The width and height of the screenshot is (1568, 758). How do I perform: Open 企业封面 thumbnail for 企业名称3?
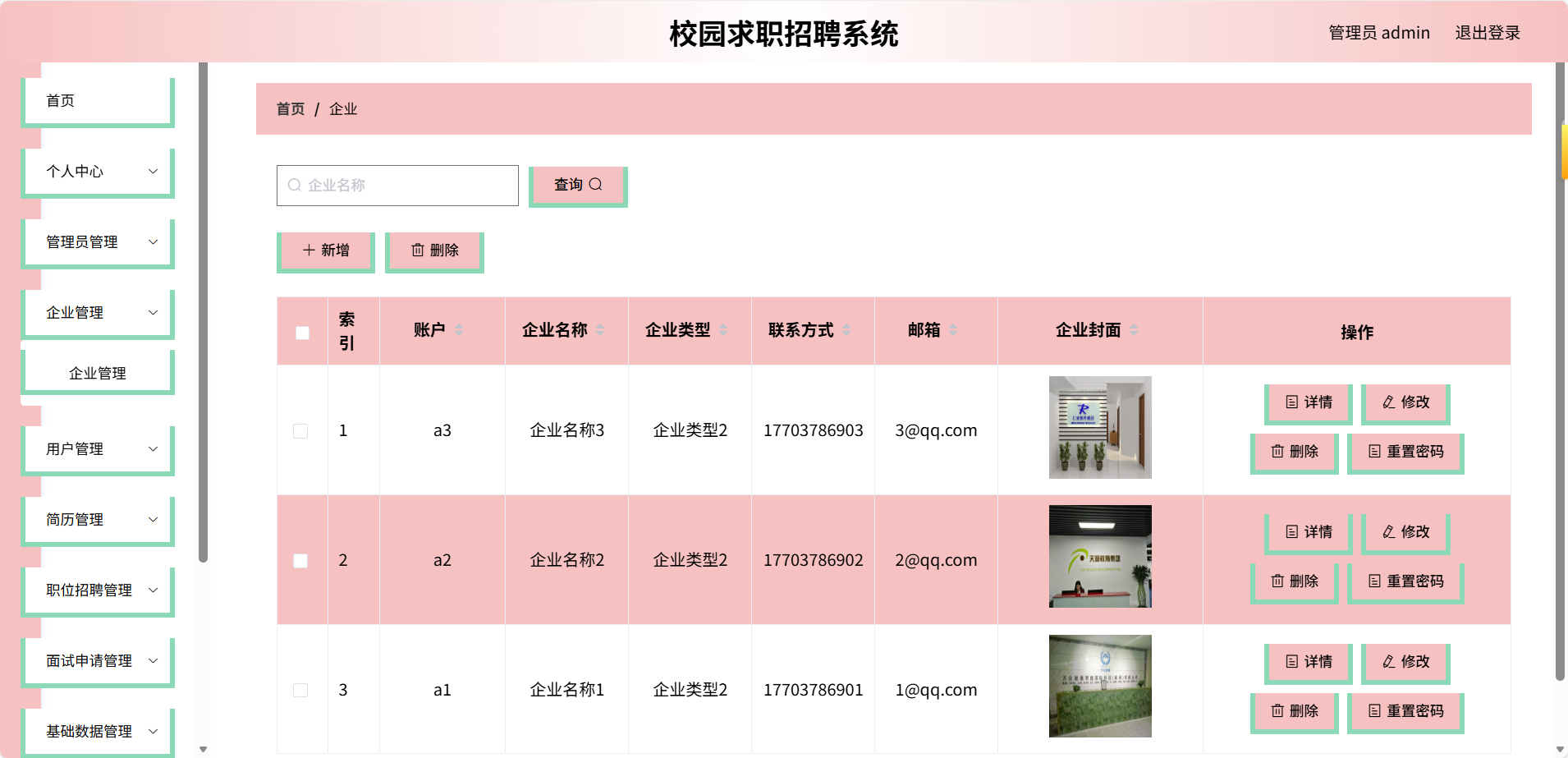[x=1100, y=427]
